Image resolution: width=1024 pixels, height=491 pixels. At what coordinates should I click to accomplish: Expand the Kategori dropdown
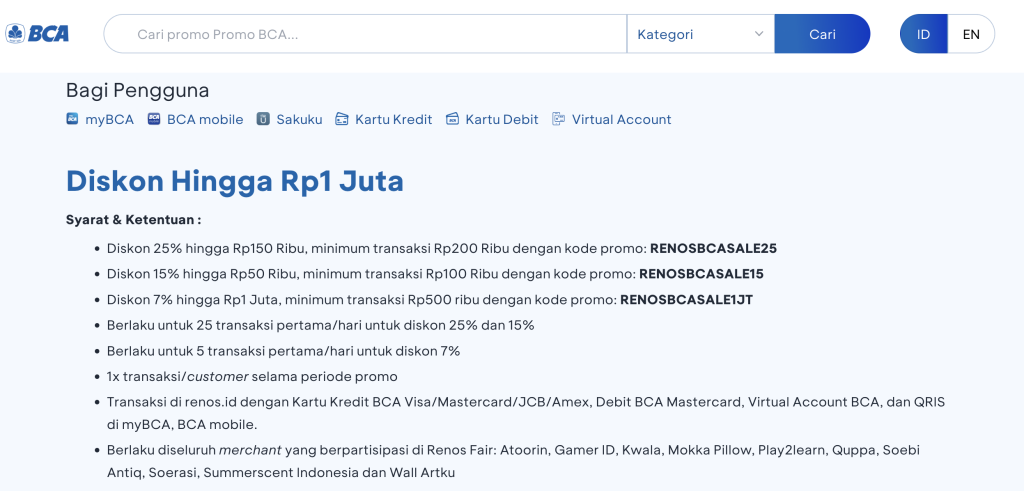[701, 34]
